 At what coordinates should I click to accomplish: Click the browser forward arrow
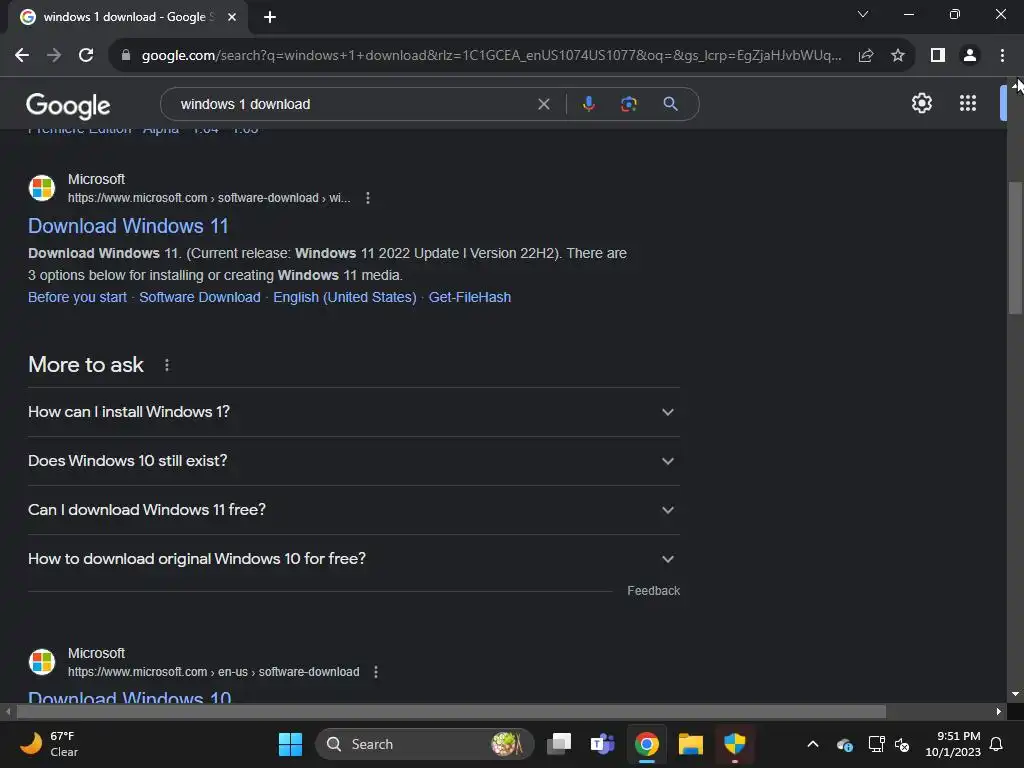54,56
